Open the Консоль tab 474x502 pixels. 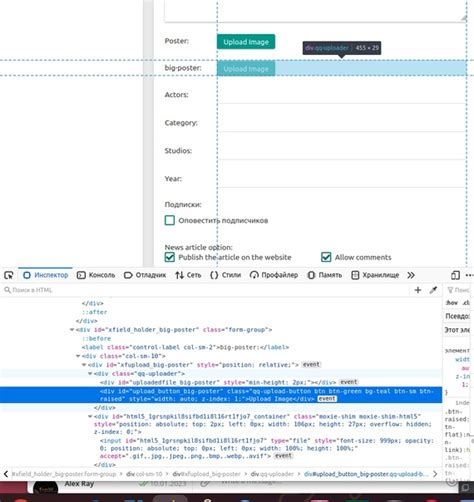pyautogui.click(x=96, y=275)
